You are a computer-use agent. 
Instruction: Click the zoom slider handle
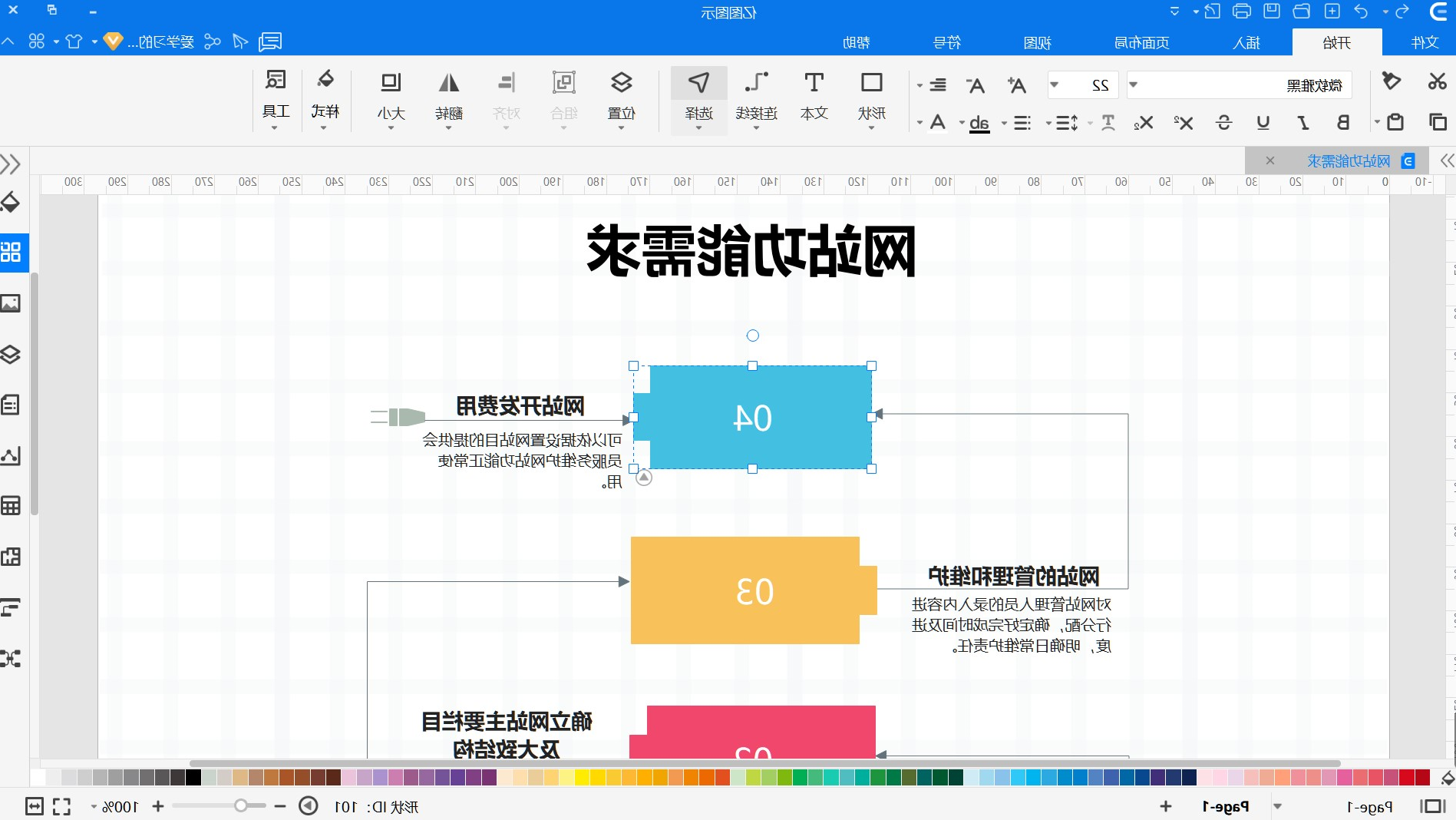click(x=240, y=805)
